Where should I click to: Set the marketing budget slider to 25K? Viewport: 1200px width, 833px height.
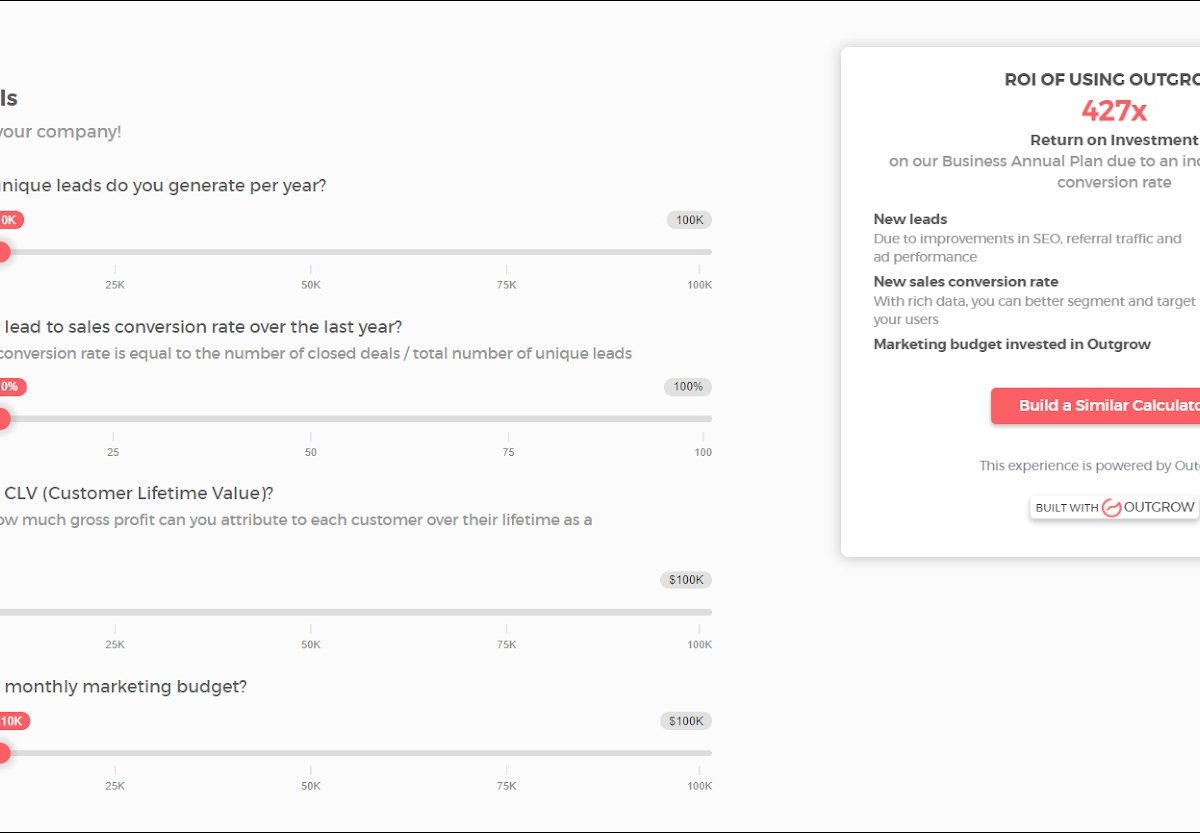coord(115,753)
